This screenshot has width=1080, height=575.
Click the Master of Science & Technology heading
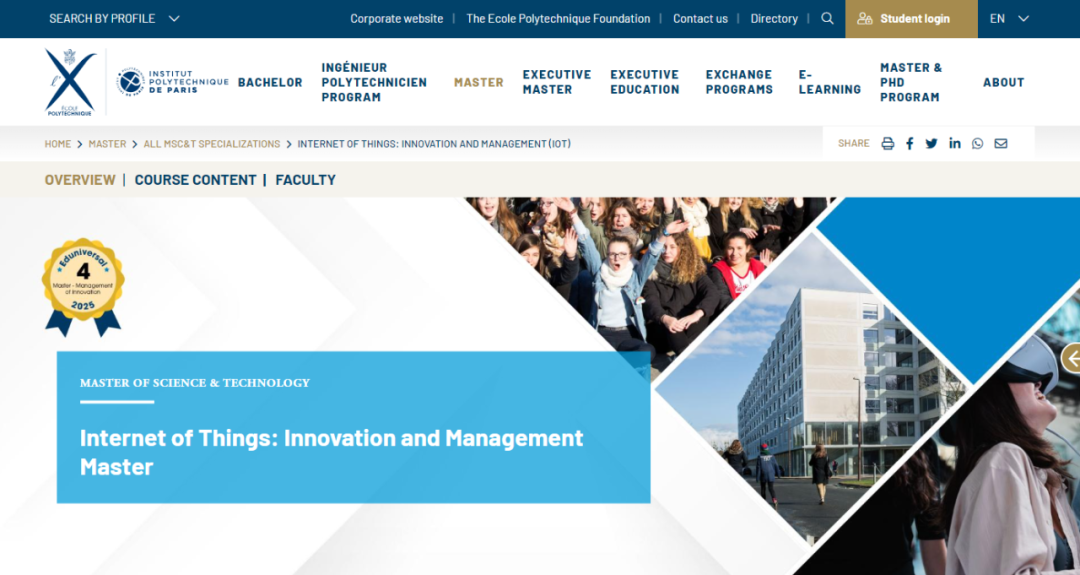pyautogui.click(x=195, y=383)
